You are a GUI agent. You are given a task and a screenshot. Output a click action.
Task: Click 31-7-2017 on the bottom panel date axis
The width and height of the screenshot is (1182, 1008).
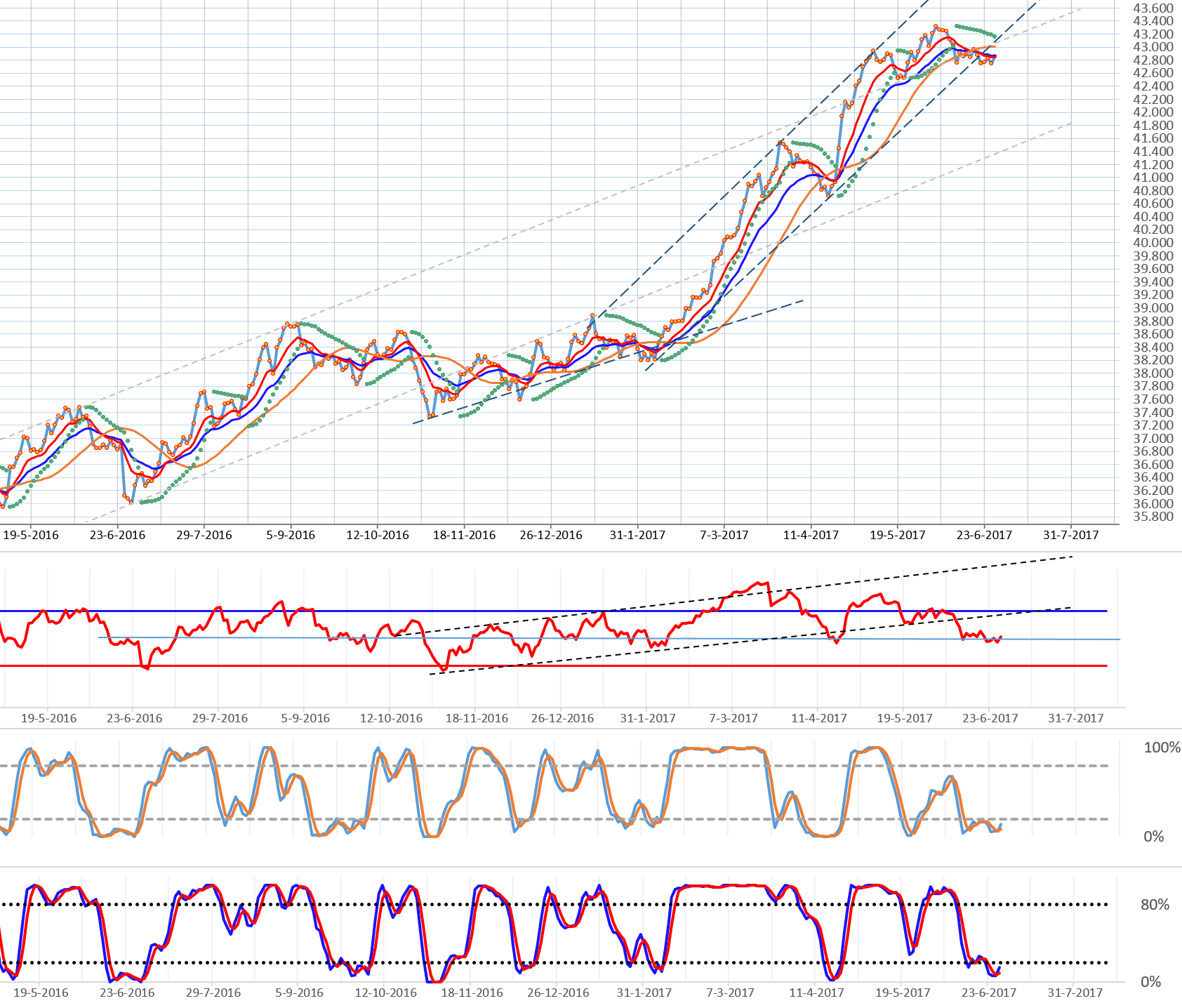[x=1075, y=993]
